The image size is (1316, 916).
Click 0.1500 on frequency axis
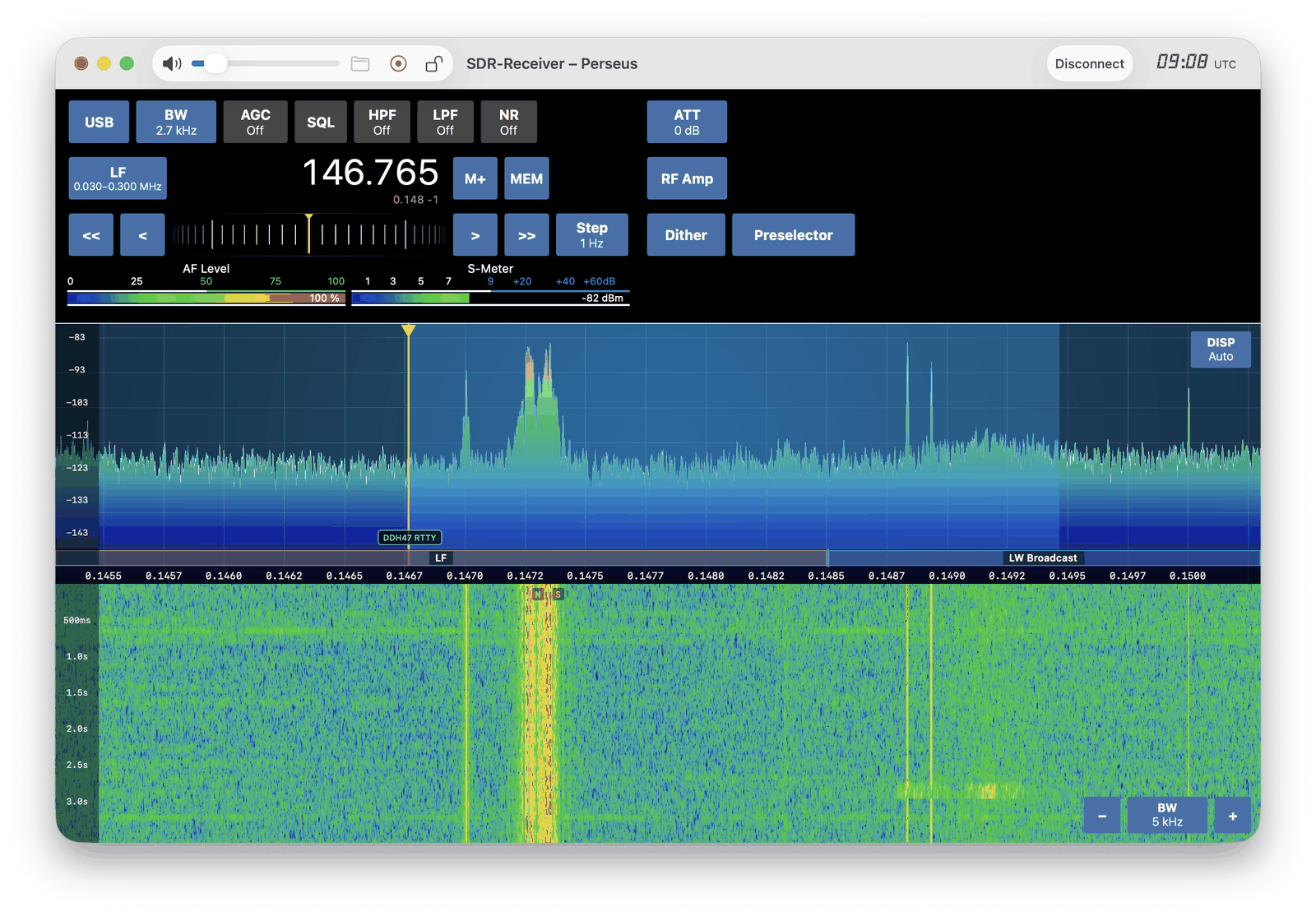coord(1188,576)
